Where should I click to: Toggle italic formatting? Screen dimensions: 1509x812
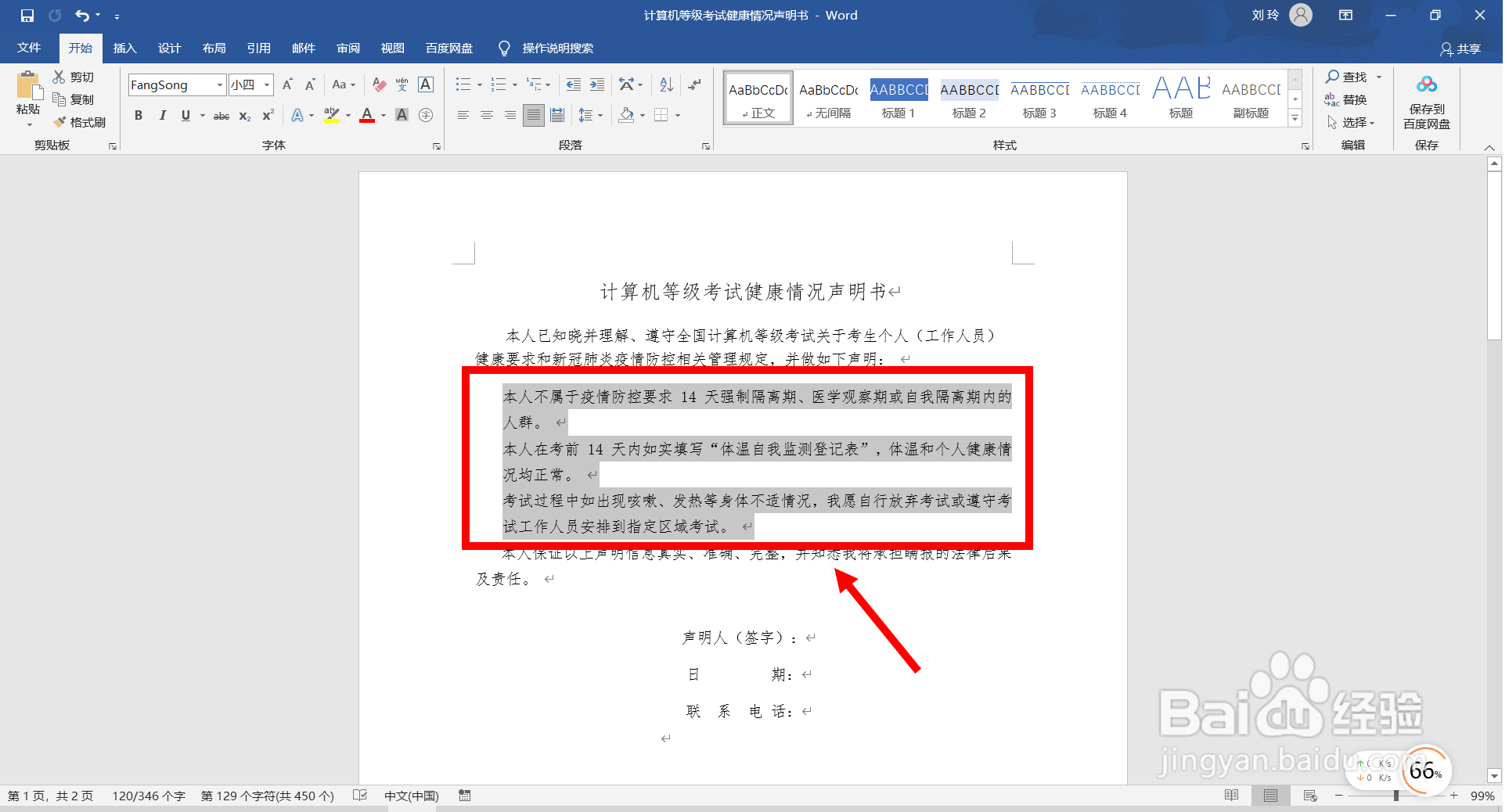pyautogui.click(x=162, y=116)
